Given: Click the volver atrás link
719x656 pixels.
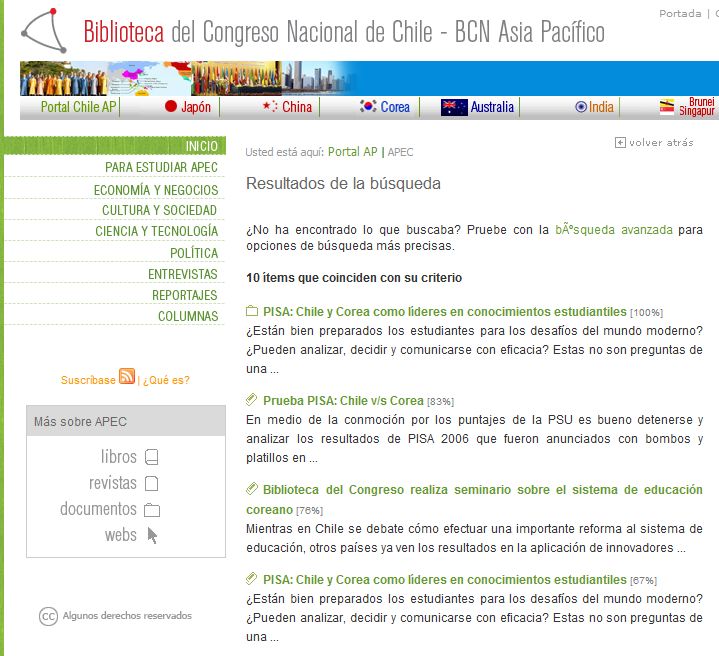Looking at the screenshot, I should [661, 143].
